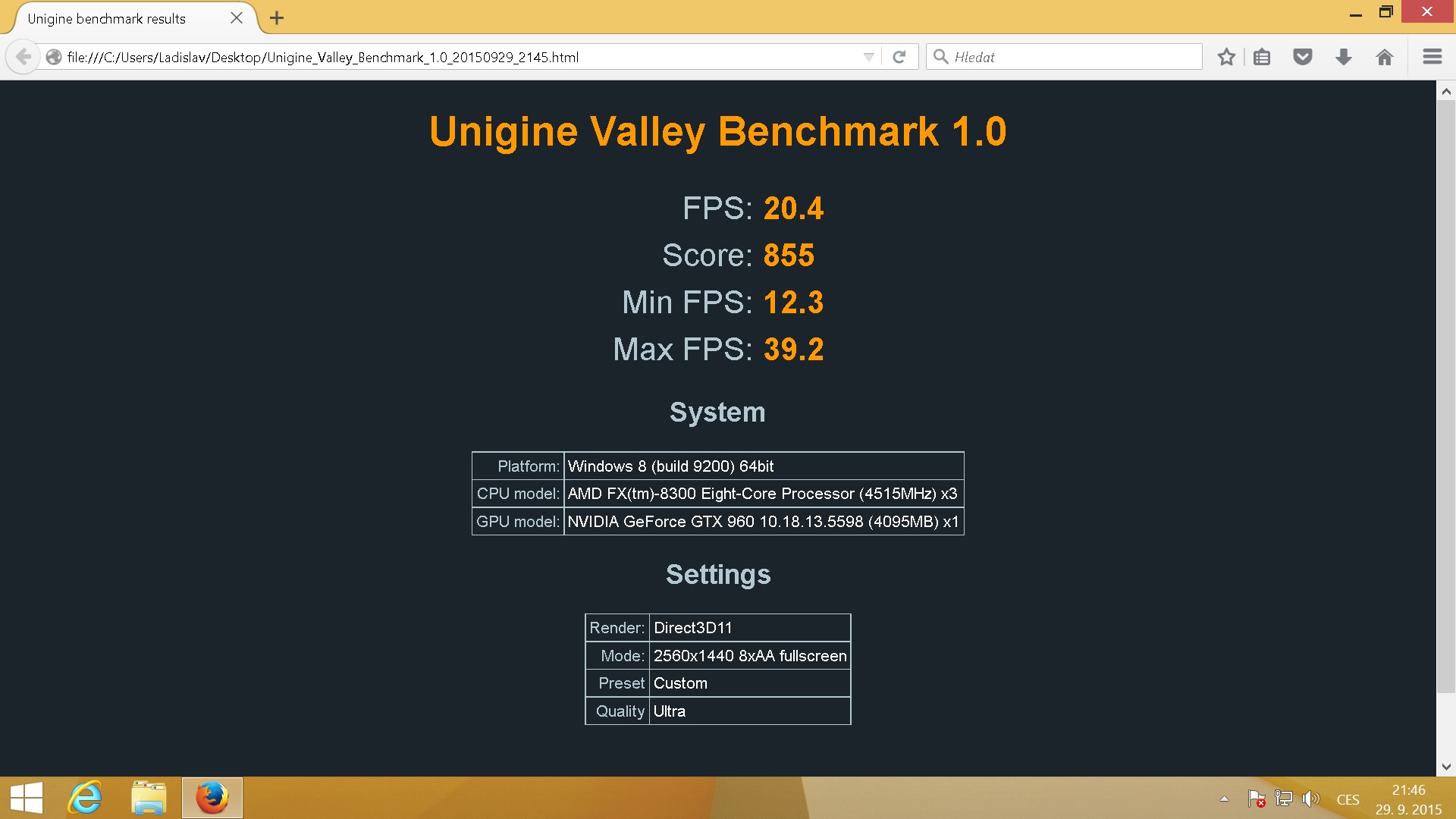Open the downloads arrow icon

click(x=1344, y=57)
